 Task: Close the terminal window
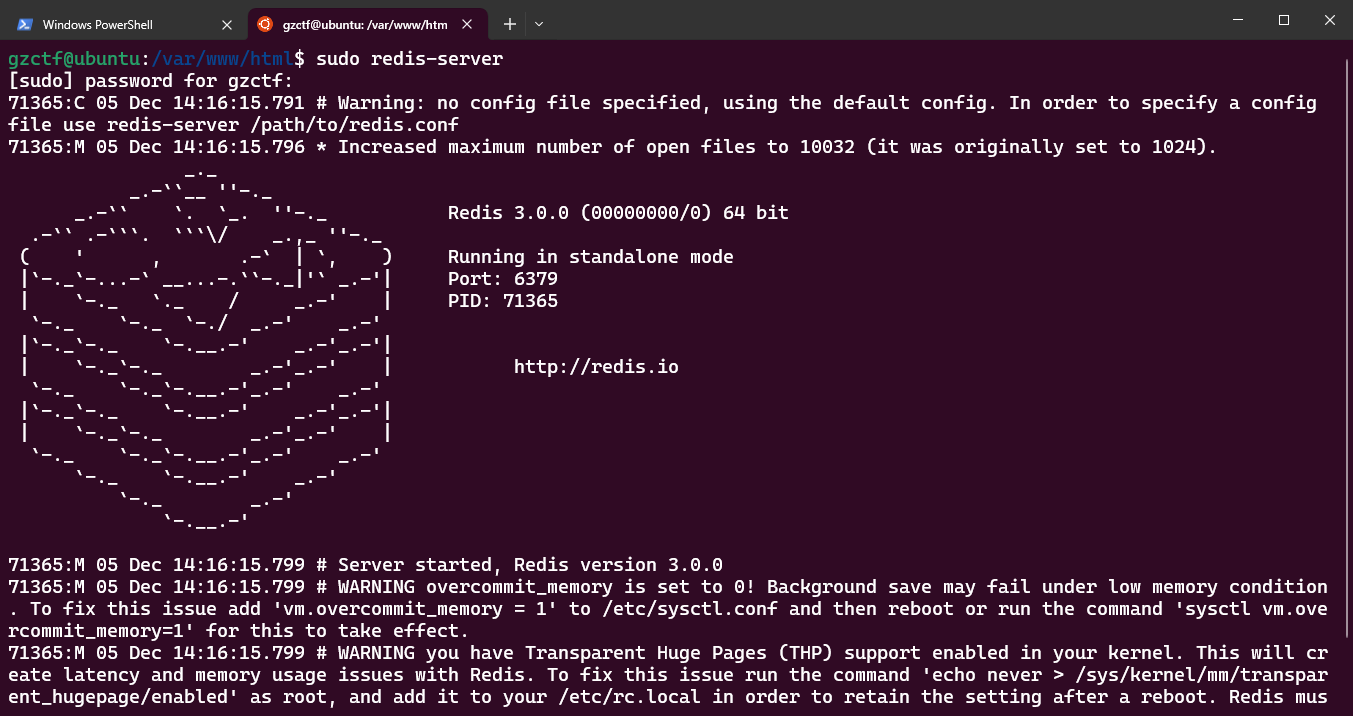click(1329, 20)
